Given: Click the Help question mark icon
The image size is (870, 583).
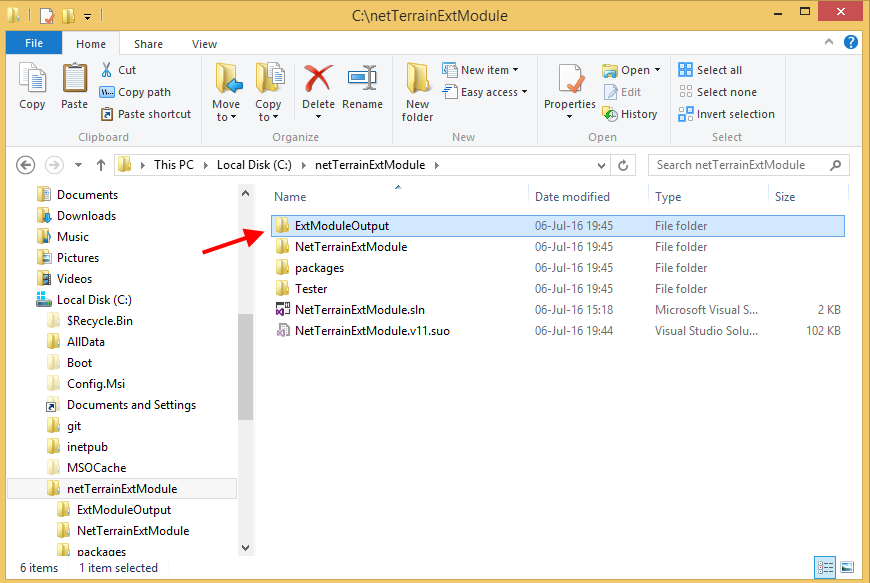Looking at the screenshot, I should tap(851, 43).
